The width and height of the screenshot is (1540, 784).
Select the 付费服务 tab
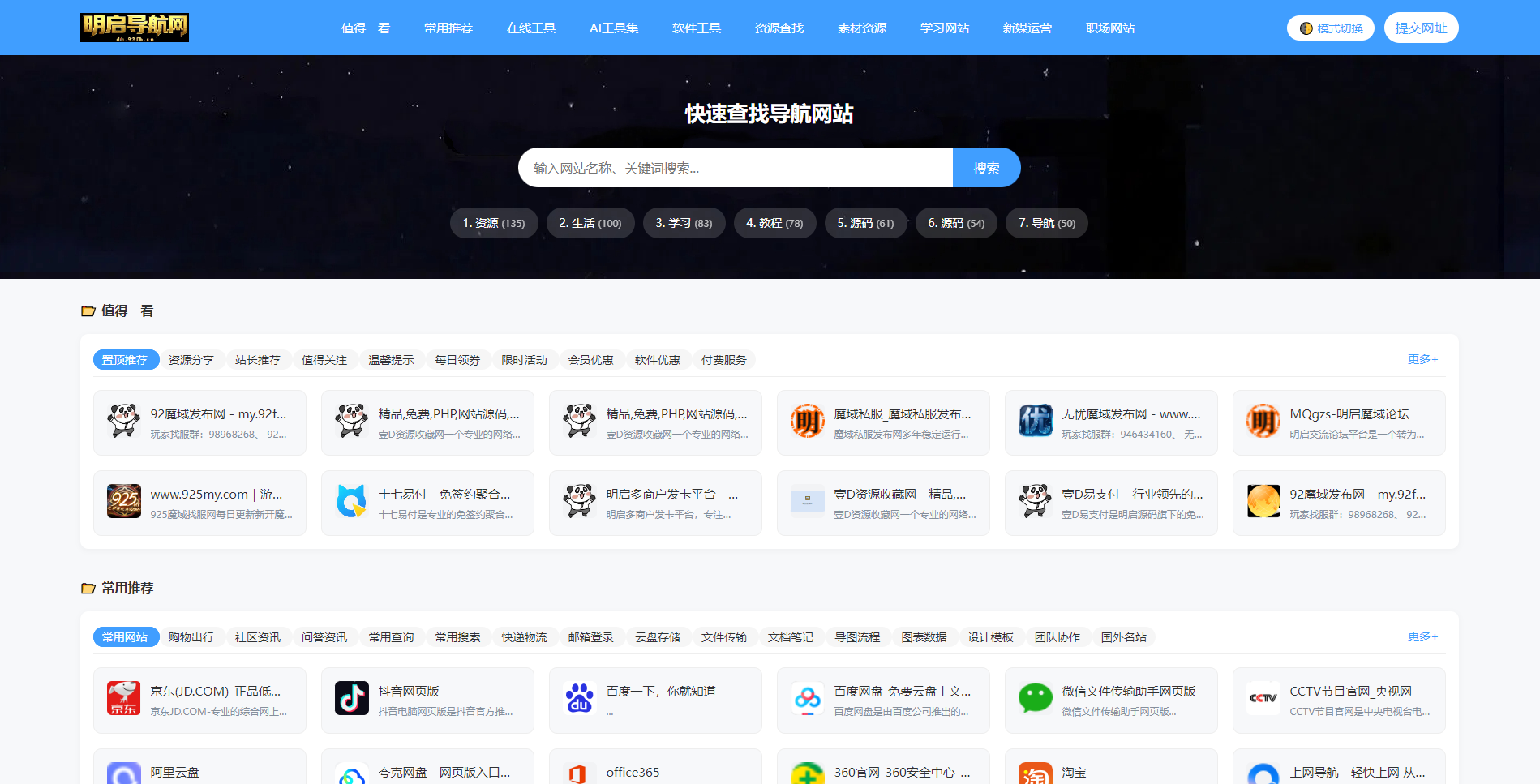tap(724, 360)
